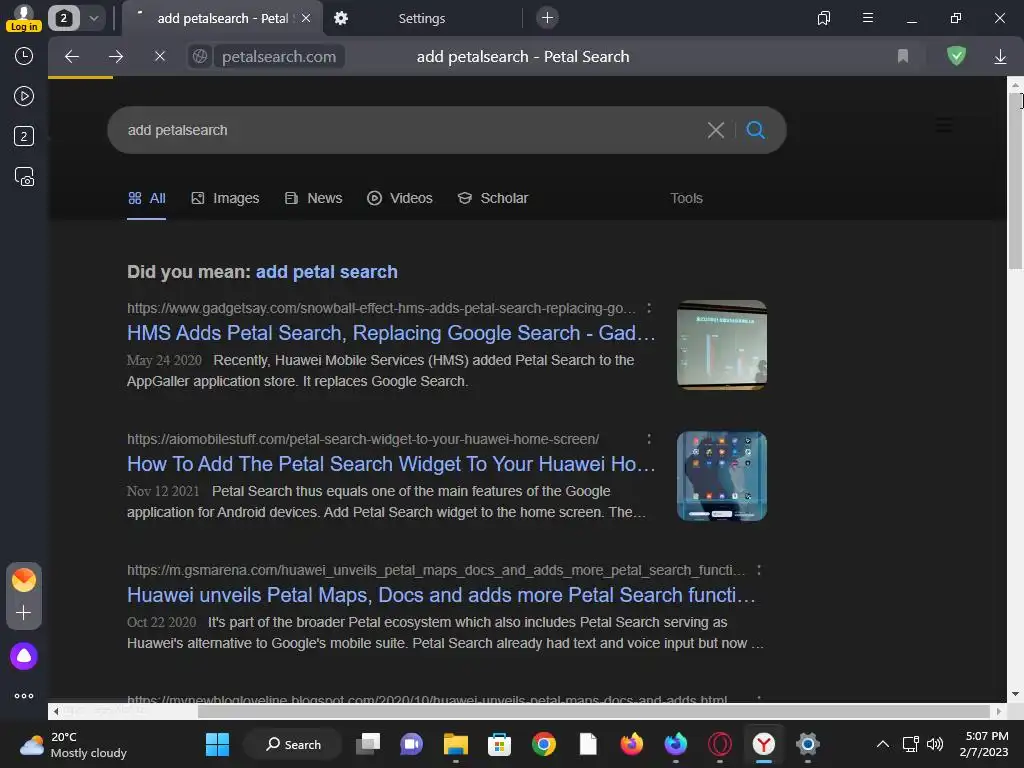Open Opera browser from taskbar
This screenshot has height=768, width=1024.
tap(720, 744)
